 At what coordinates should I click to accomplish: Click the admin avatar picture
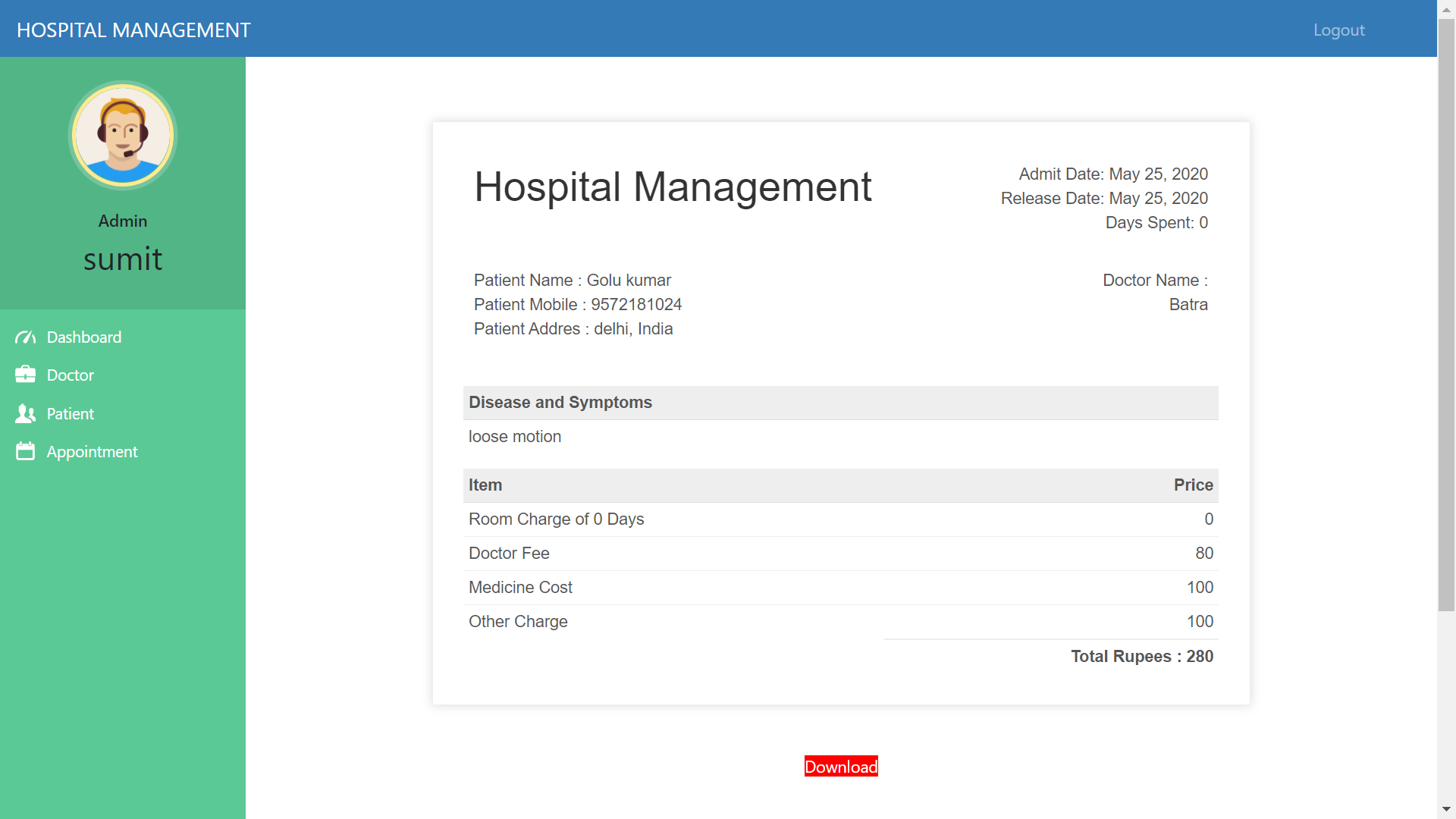point(123,136)
